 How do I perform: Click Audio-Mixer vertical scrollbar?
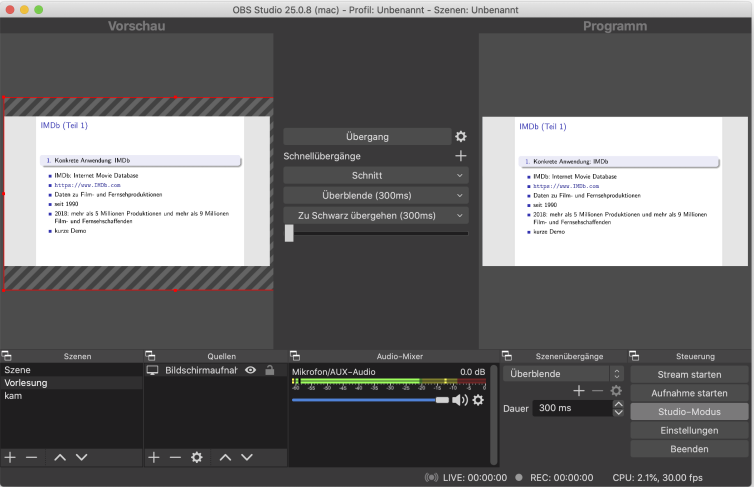point(493,414)
